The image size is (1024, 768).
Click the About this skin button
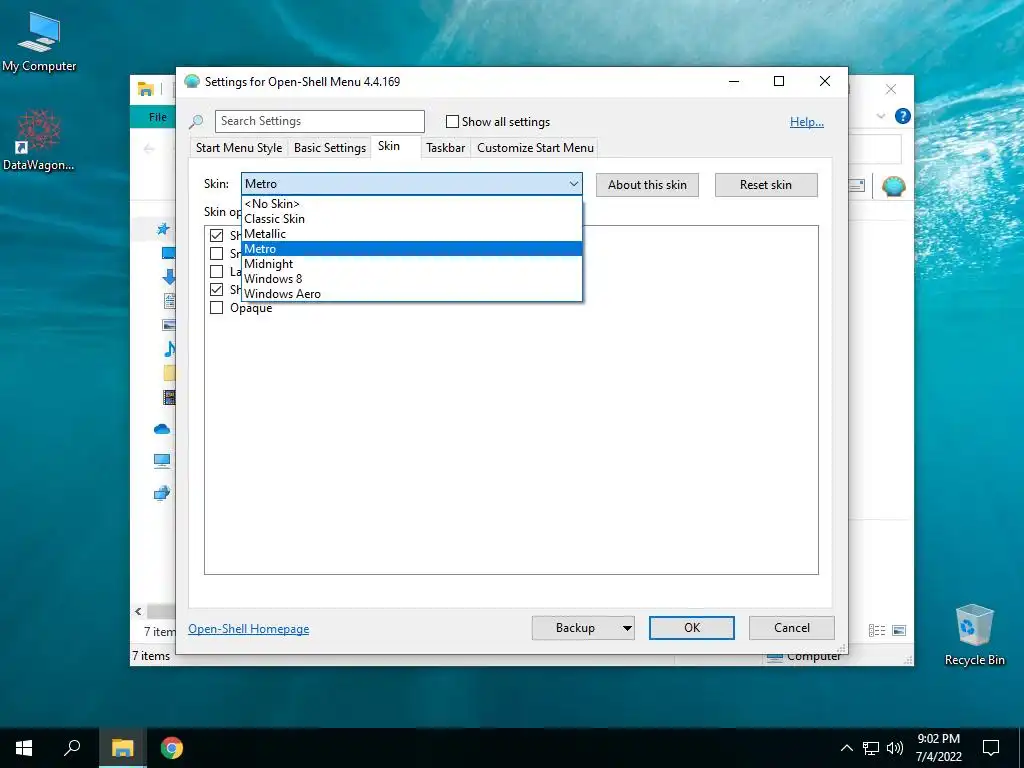[x=647, y=185]
